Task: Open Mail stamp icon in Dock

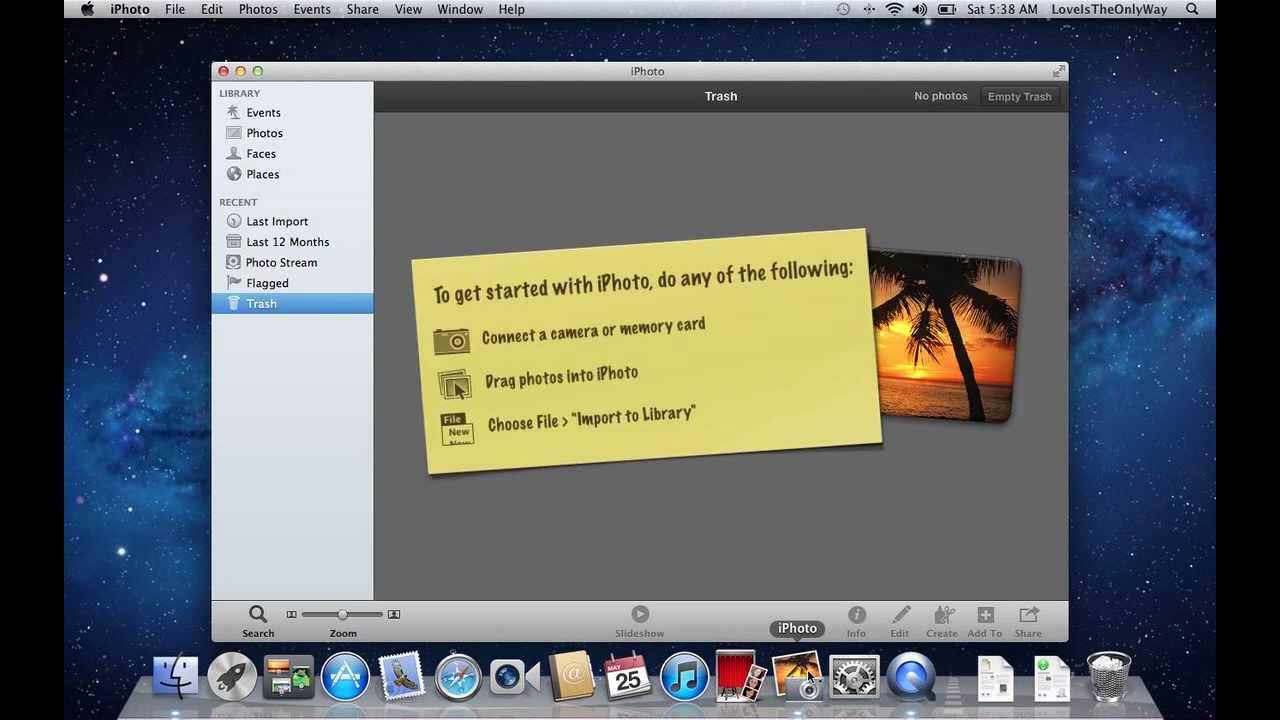Action: tap(402, 677)
